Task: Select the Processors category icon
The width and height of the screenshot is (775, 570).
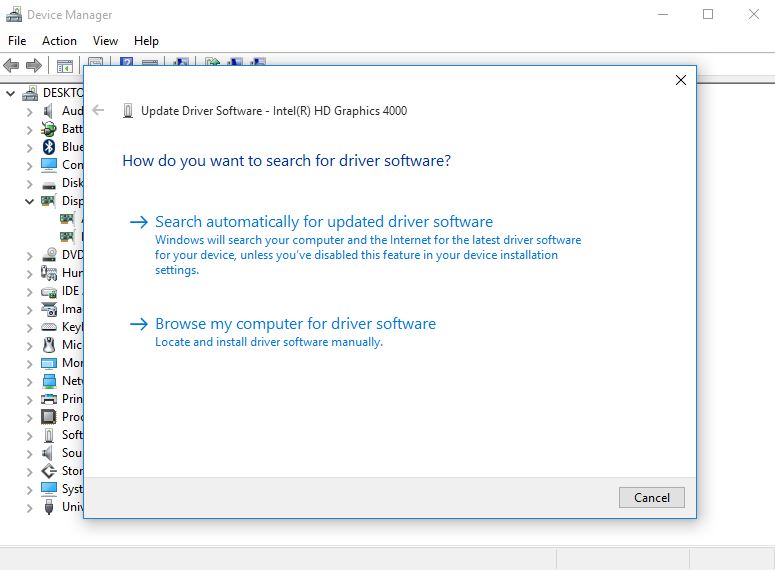Action: point(49,417)
